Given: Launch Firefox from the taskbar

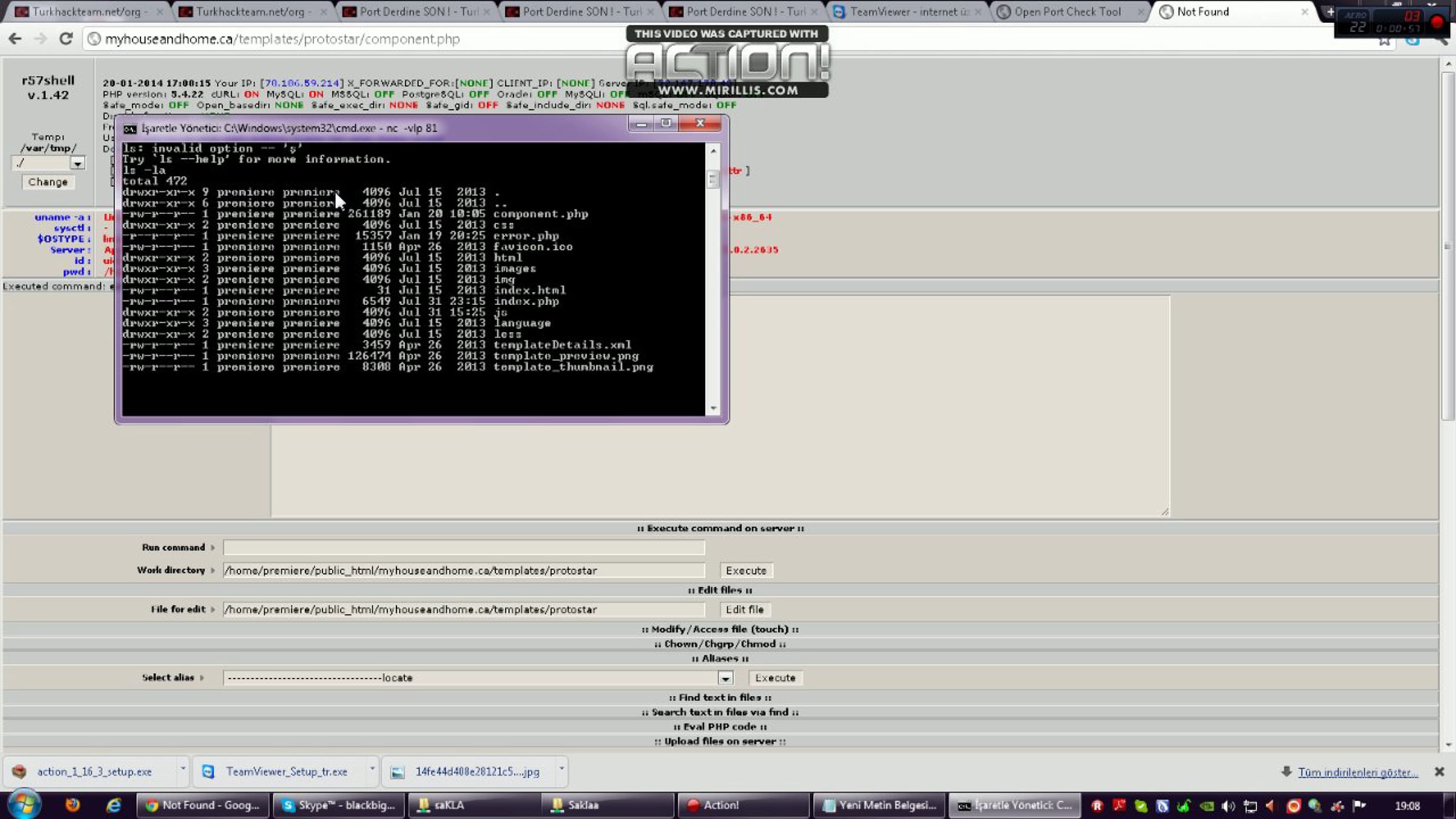Looking at the screenshot, I should point(73,805).
